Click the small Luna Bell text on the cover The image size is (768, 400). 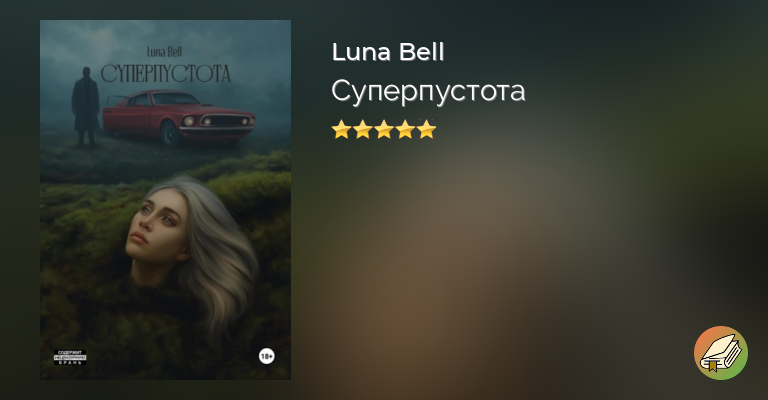click(165, 52)
